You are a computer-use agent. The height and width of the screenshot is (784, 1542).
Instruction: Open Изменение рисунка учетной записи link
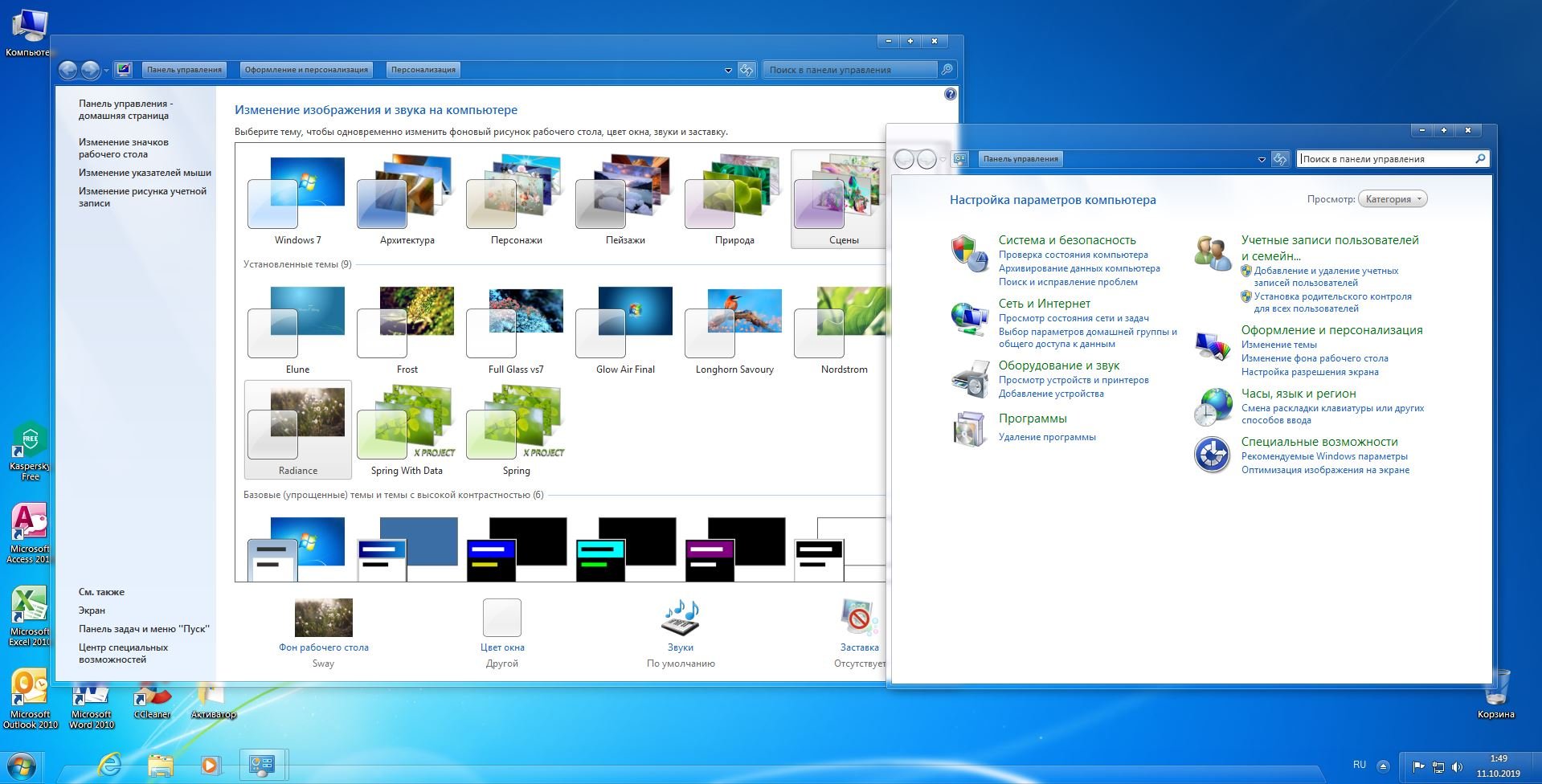142,197
